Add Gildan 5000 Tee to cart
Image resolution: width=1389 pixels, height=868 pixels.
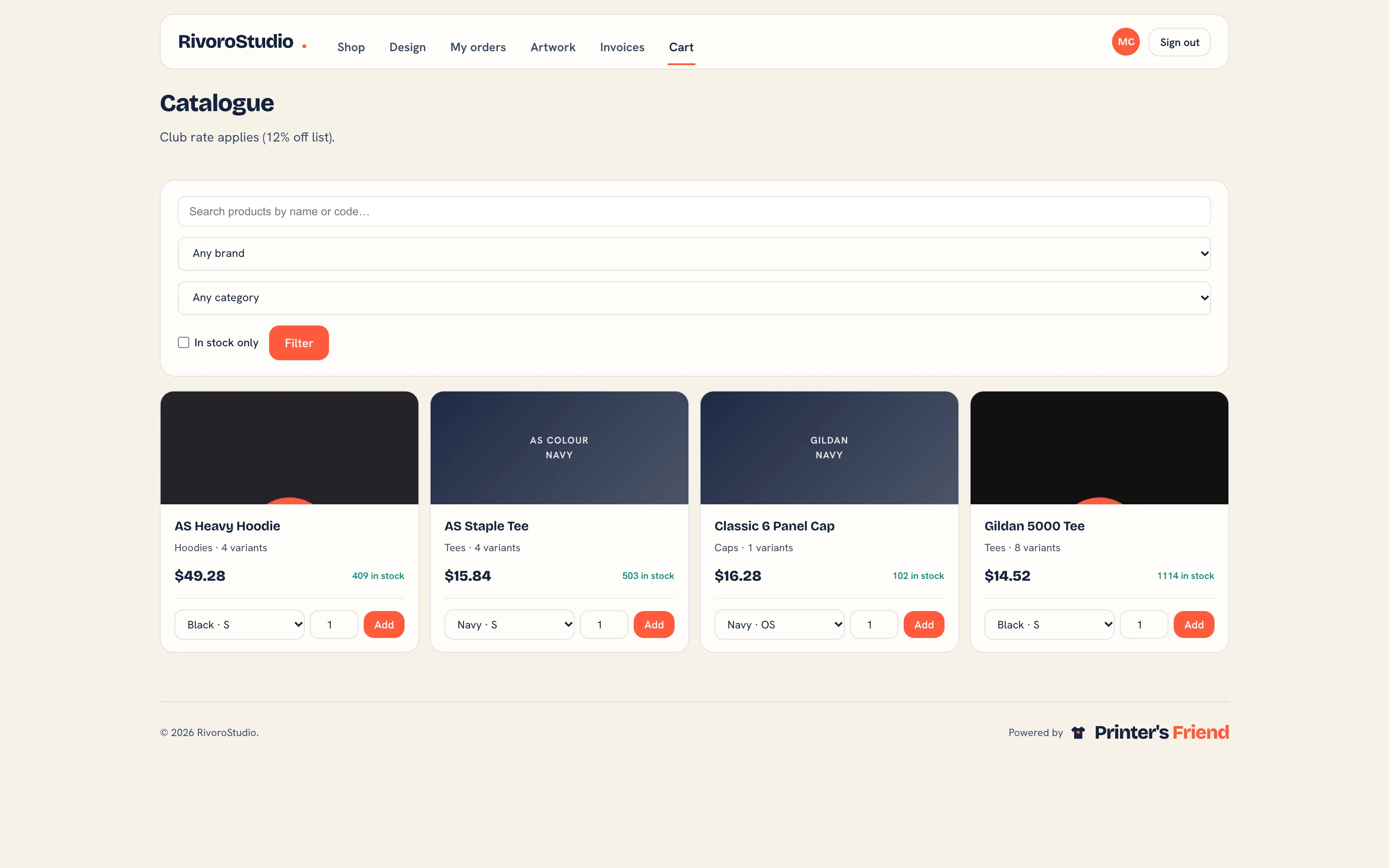(x=1194, y=625)
